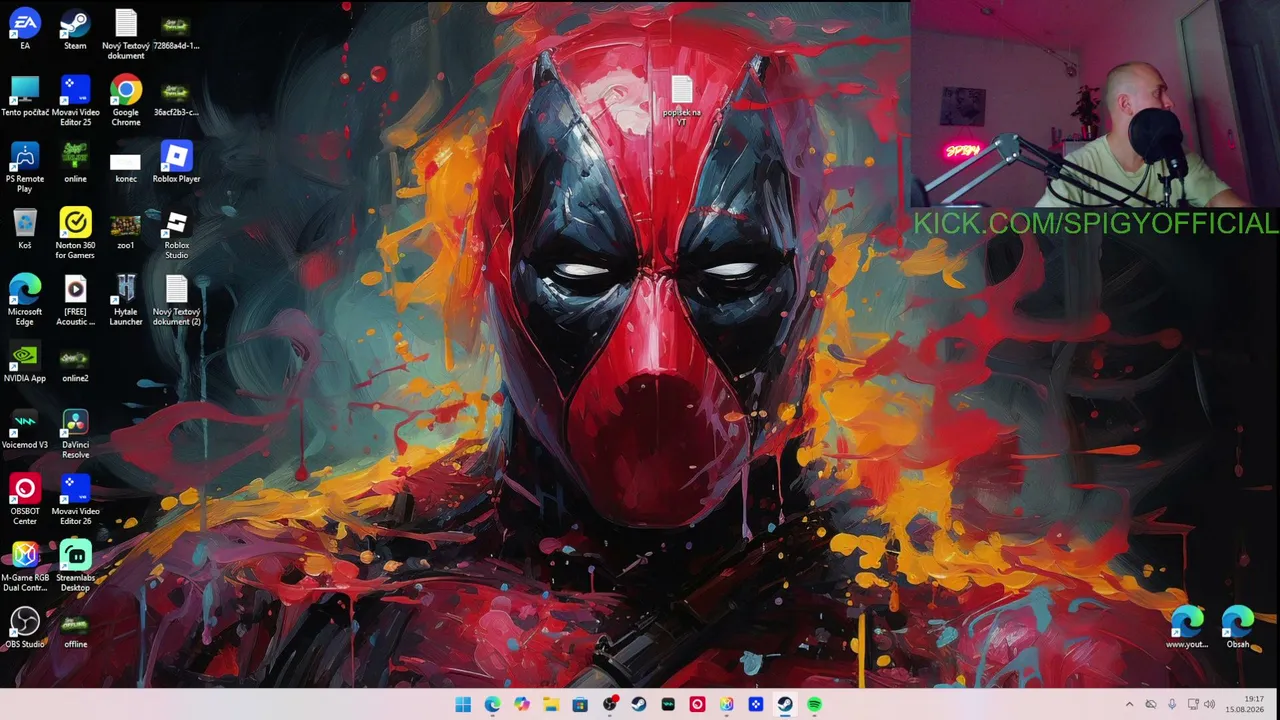Select the first Nový Textový dokument file

tap(126, 34)
